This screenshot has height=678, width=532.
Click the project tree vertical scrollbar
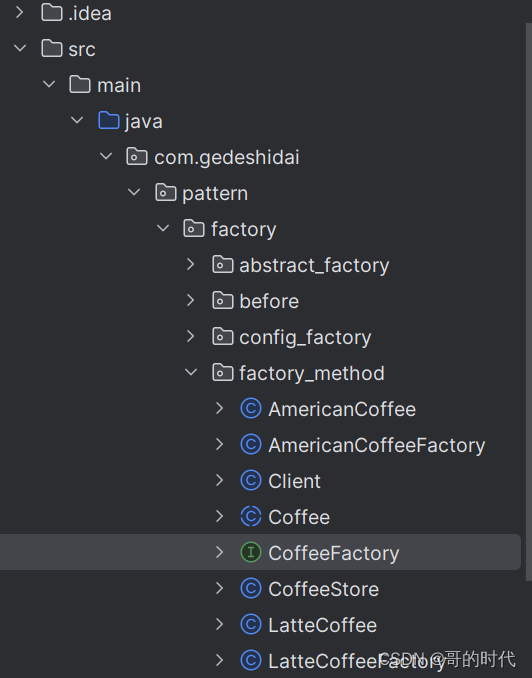tap(529, 303)
